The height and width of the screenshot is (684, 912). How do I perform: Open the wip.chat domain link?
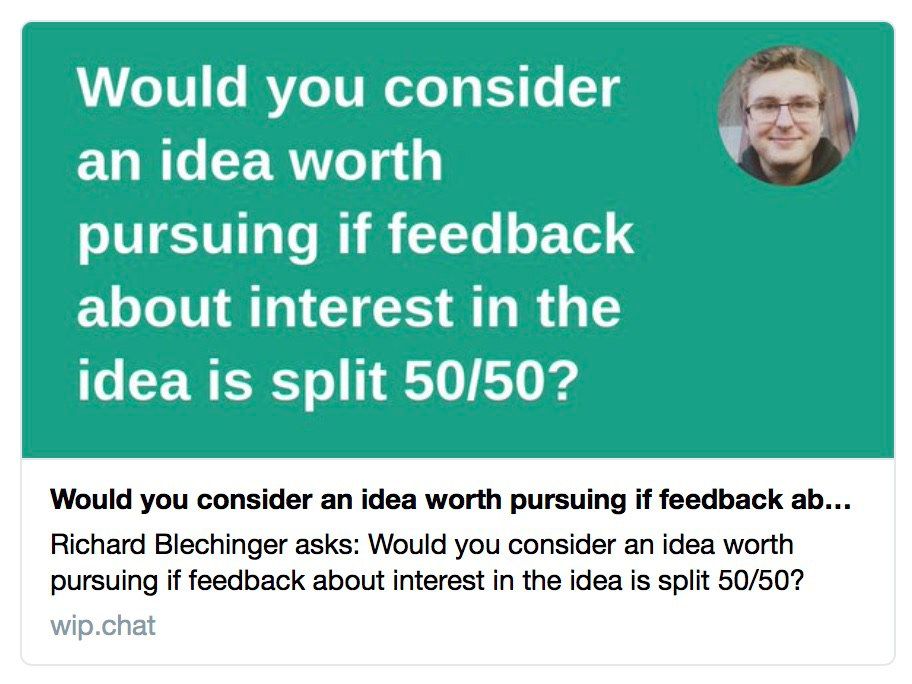(x=103, y=625)
